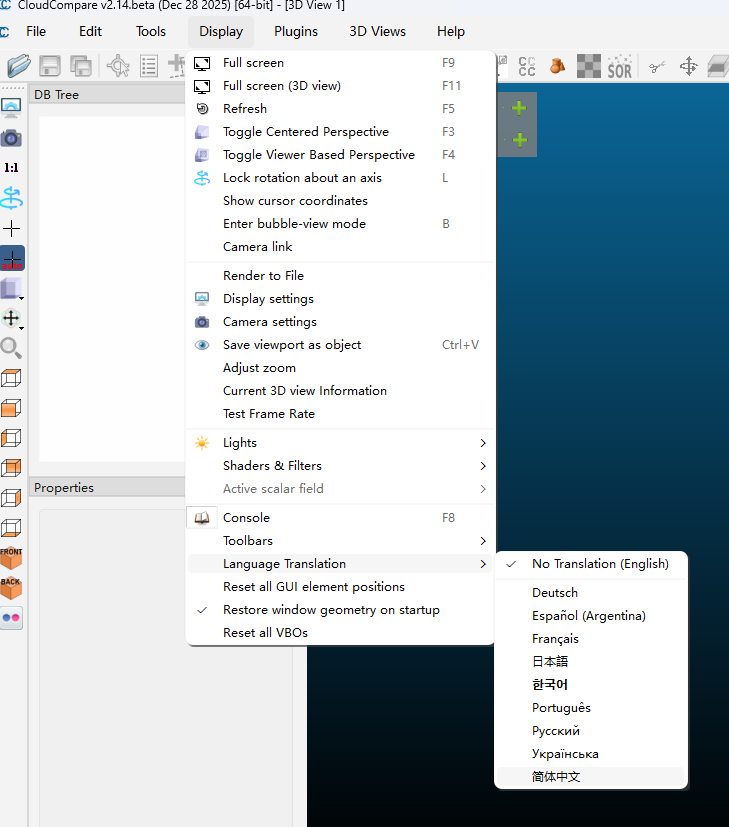Click the wireframe cube icon below the magnifier
This screenshot has width=729, height=827.
click(x=11, y=378)
